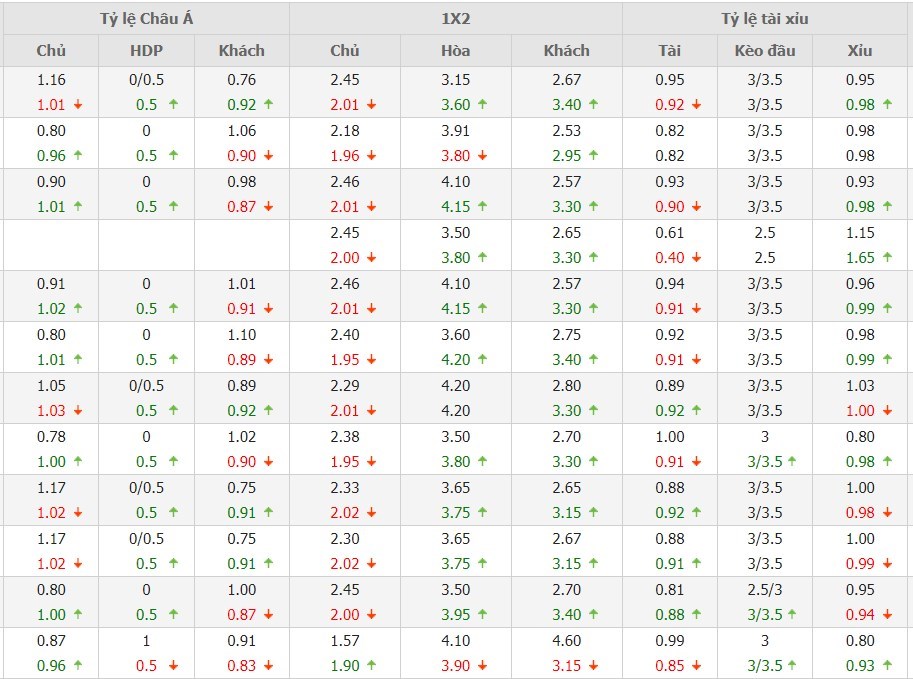Click the up arrow next to green 3.60

(x=482, y=105)
